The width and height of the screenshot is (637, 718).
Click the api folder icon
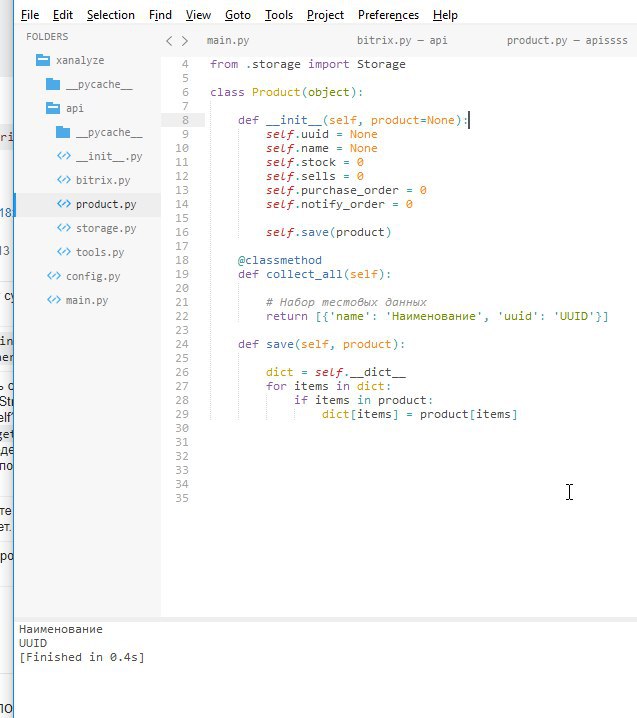pyautogui.click(x=52, y=108)
